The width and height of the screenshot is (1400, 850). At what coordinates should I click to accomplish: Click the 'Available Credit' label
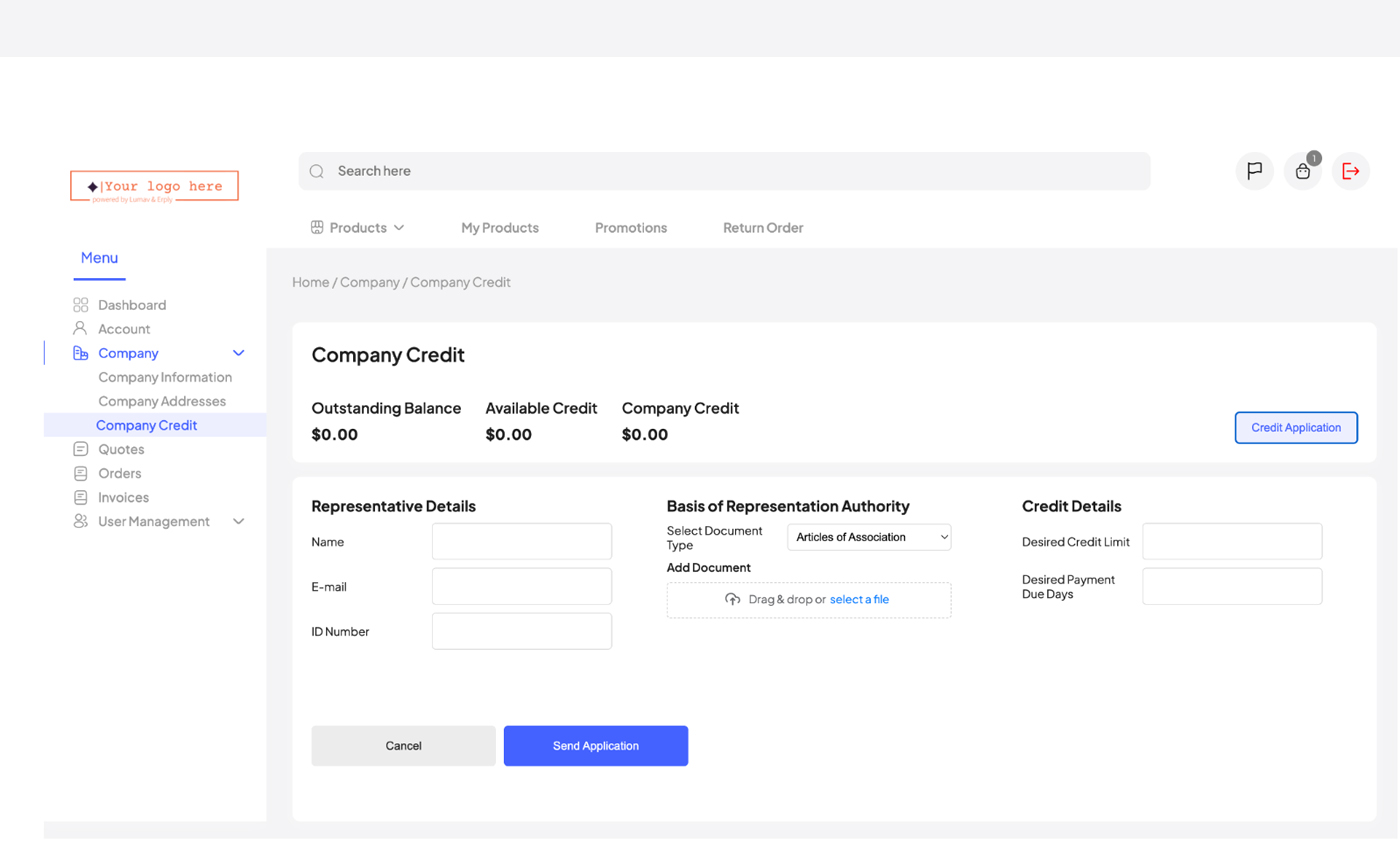(x=541, y=408)
